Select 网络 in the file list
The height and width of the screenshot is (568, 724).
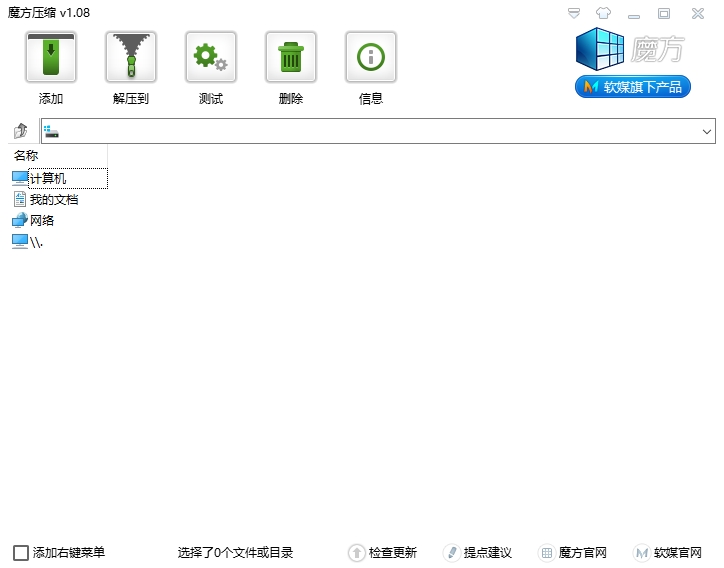pyautogui.click(x=41, y=221)
